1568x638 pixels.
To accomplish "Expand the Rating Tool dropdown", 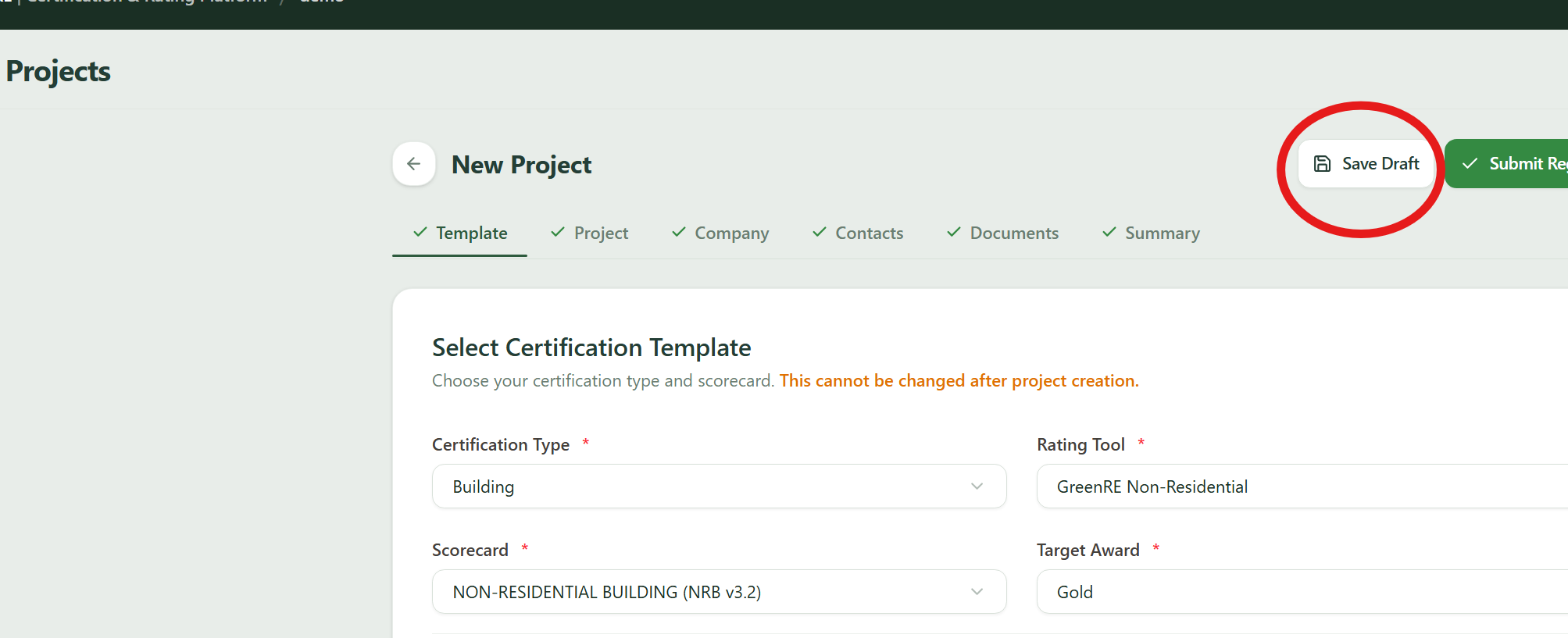I will click(x=1302, y=487).
